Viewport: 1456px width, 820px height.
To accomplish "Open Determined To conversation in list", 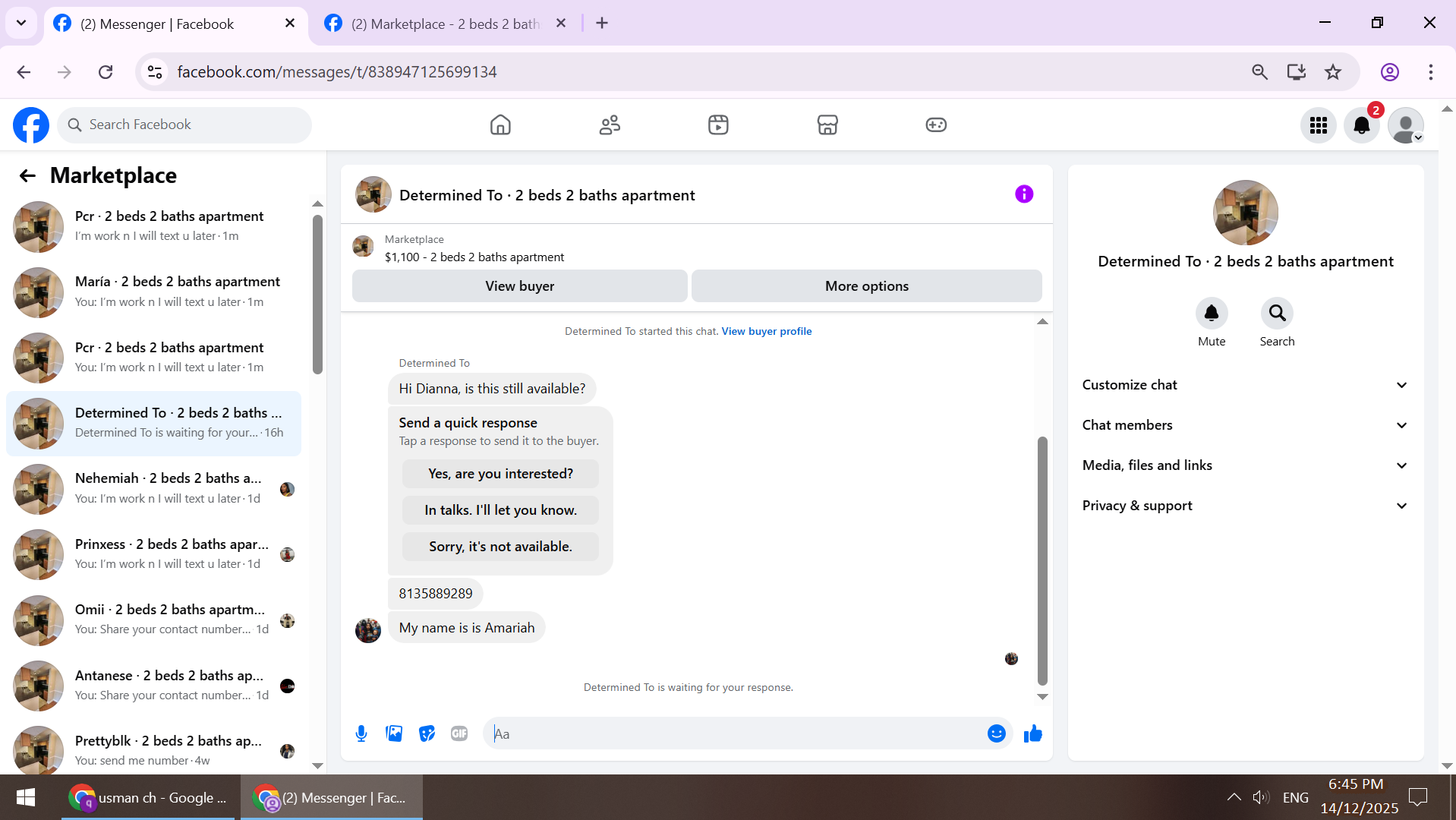I will [x=154, y=424].
